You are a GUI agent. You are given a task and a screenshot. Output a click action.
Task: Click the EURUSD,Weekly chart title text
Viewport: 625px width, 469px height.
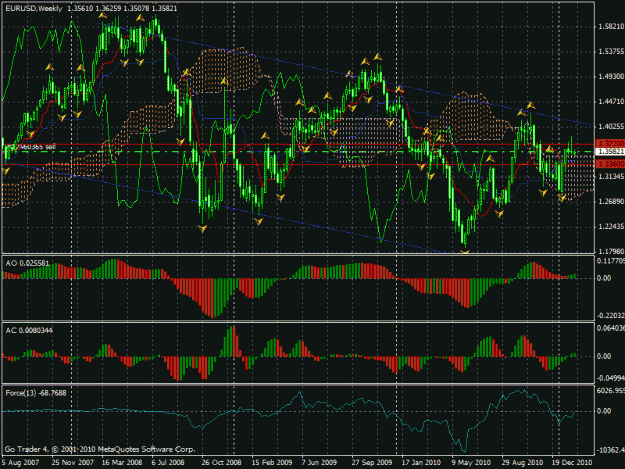(x=34, y=8)
